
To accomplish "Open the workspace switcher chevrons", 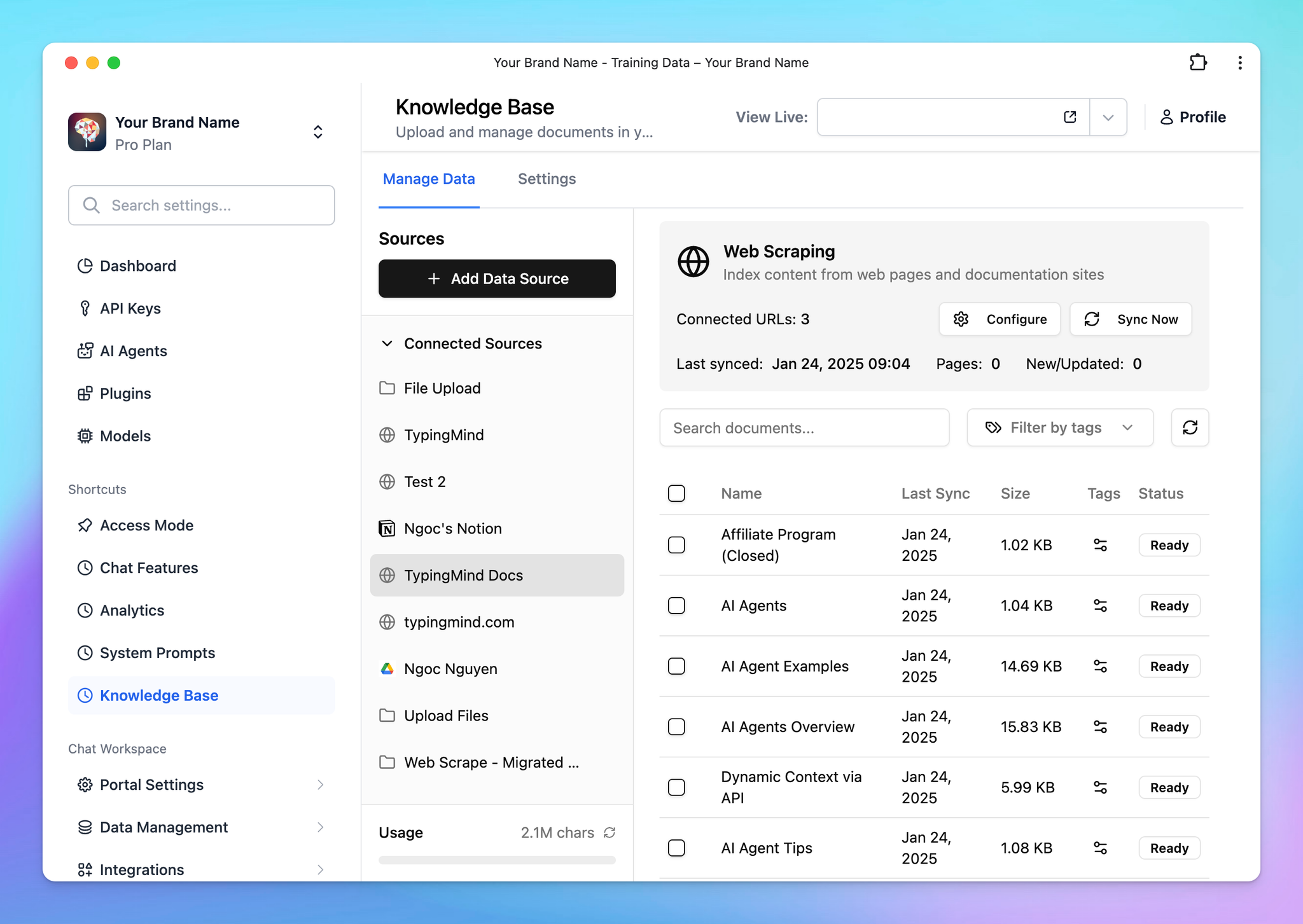I will tap(318, 132).
